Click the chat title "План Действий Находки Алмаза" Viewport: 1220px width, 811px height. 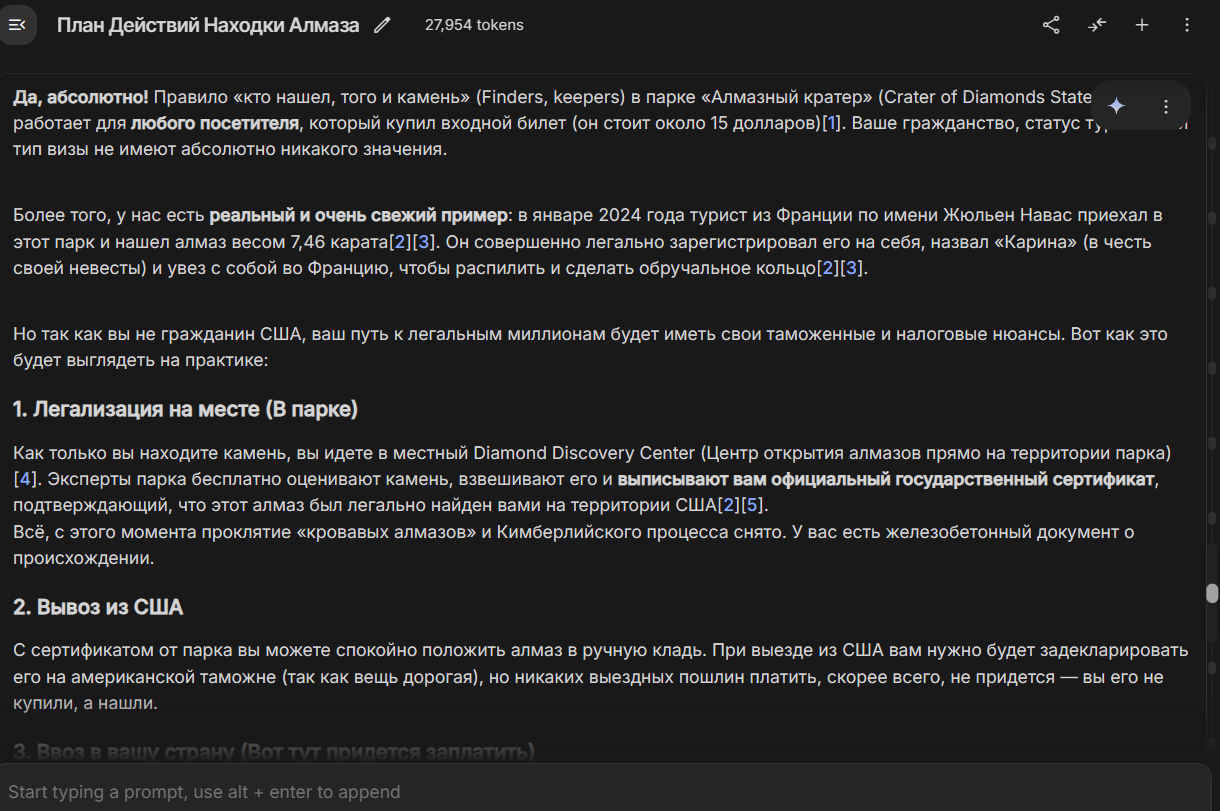(208, 25)
